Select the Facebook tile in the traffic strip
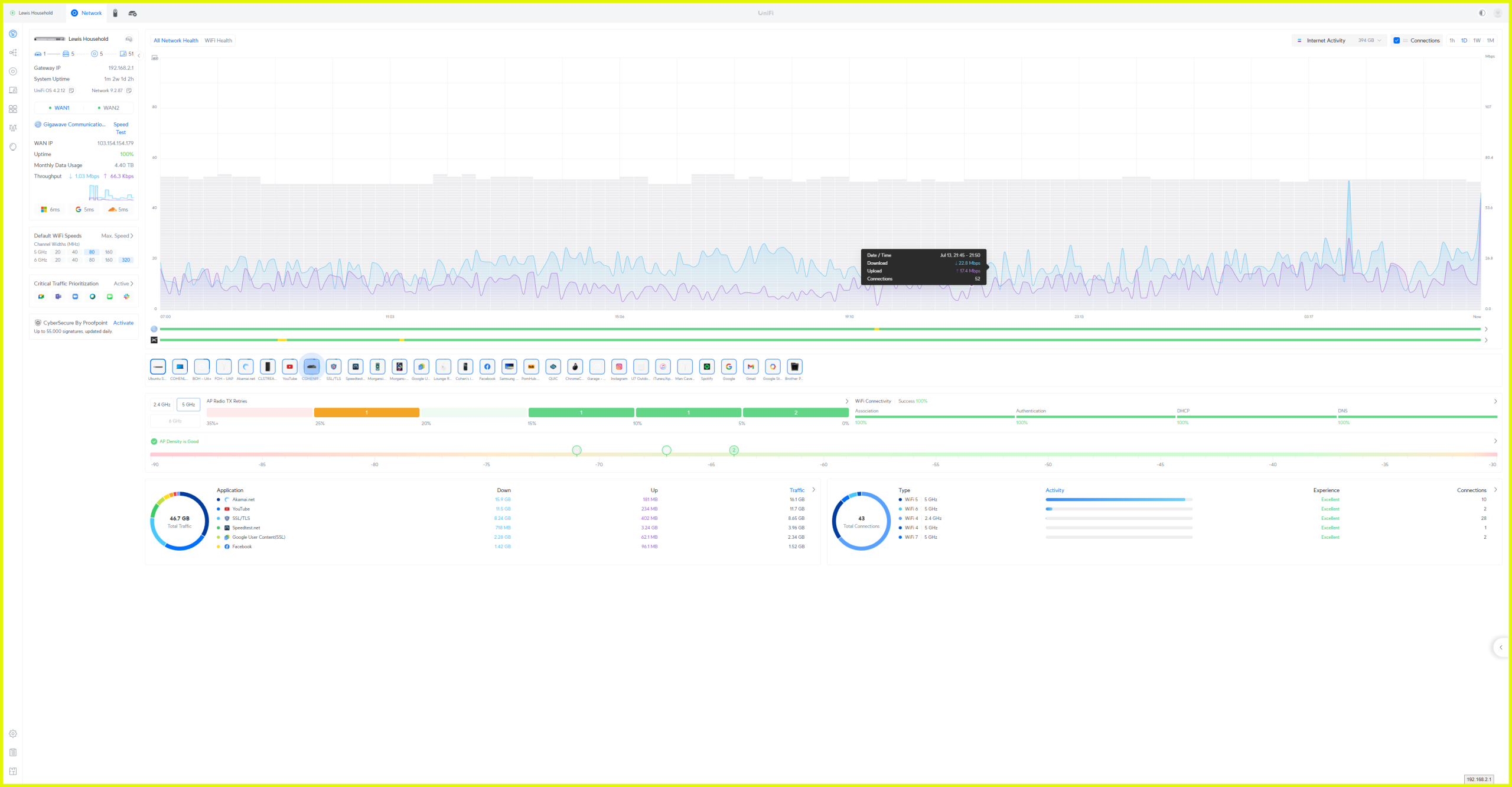The image size is (1512, 787). point(487,367)
